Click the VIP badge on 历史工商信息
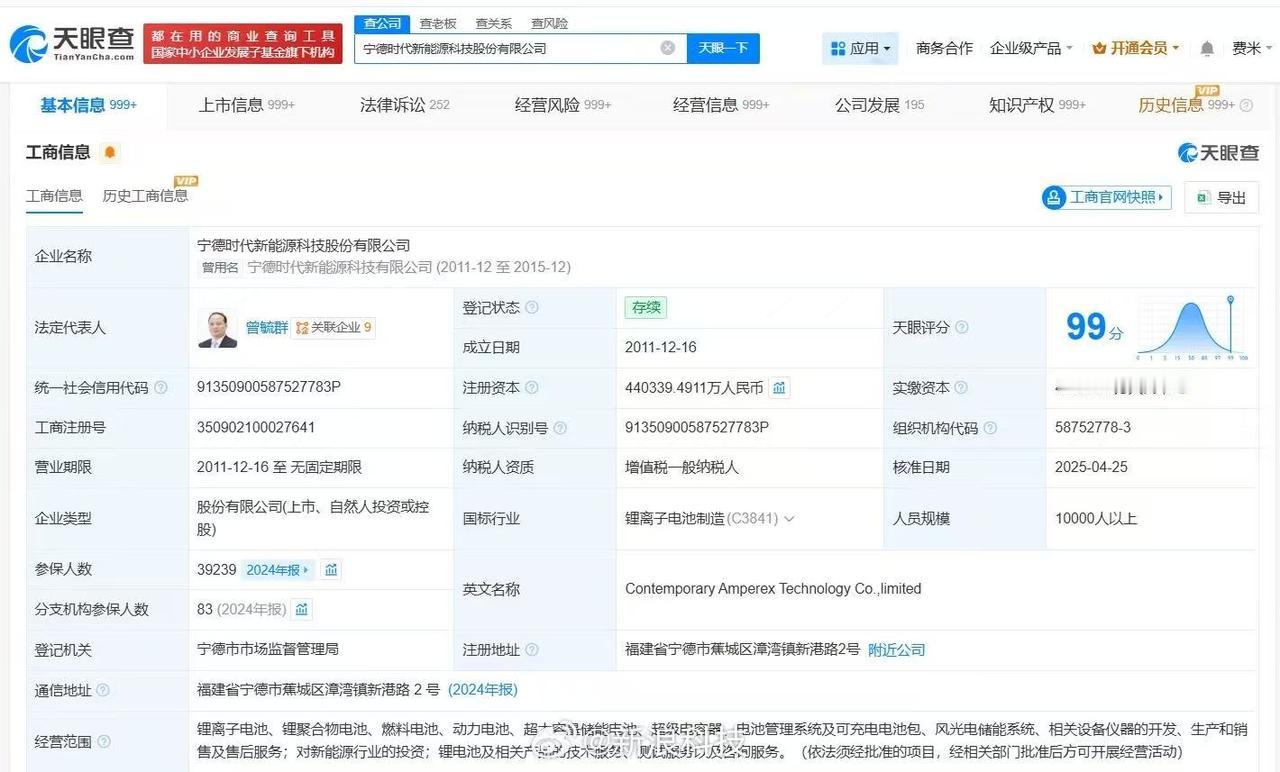 tap(185, 181)
